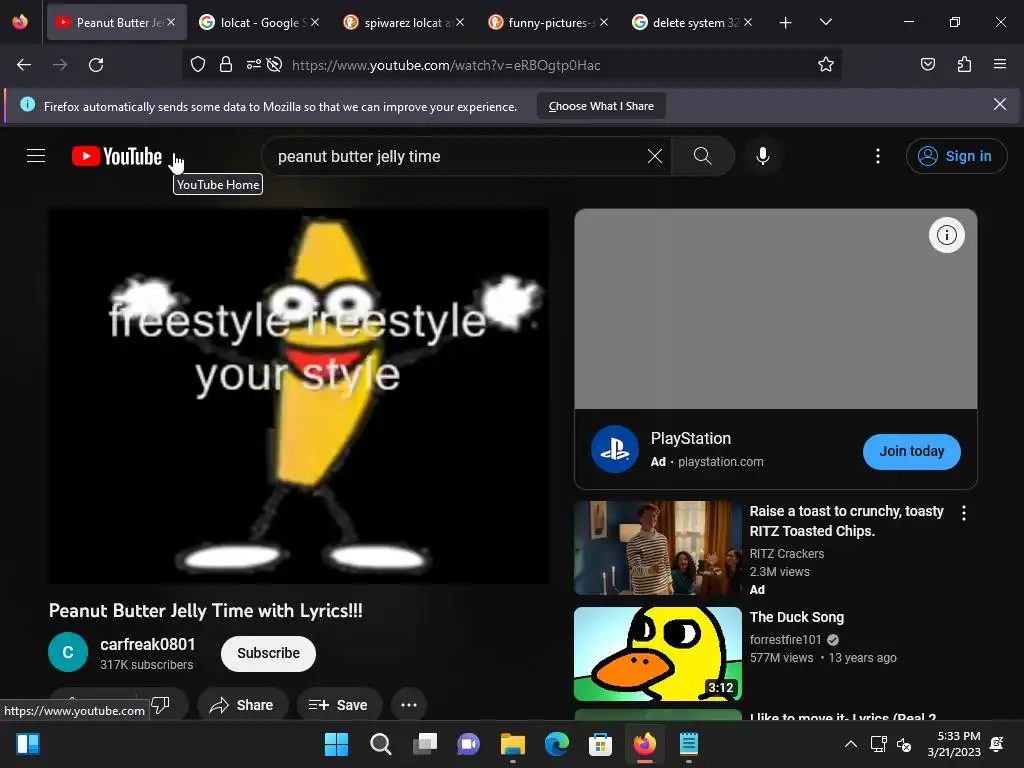1024x768 pixels.
Task: Open the Firefox application menu
Action: click(x=1000, y=65)
